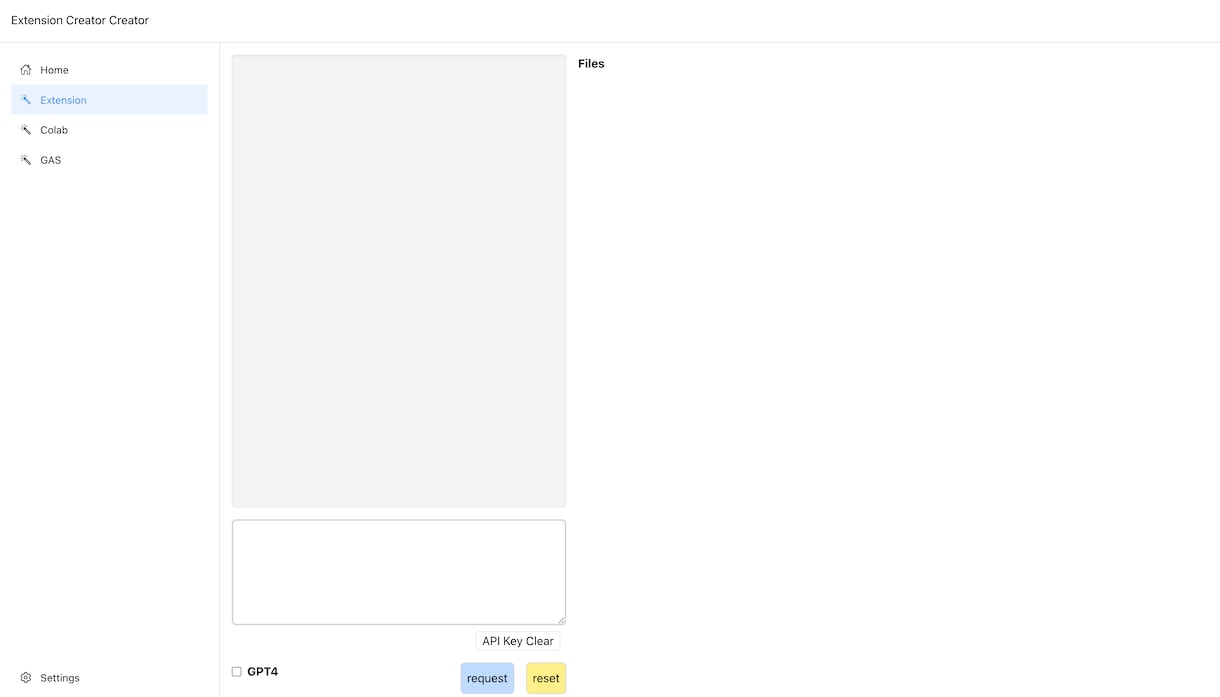This screenshot has width=1220, height=697.
Task: Click the Home house icon in sidebar
Action: coord(26,70)
